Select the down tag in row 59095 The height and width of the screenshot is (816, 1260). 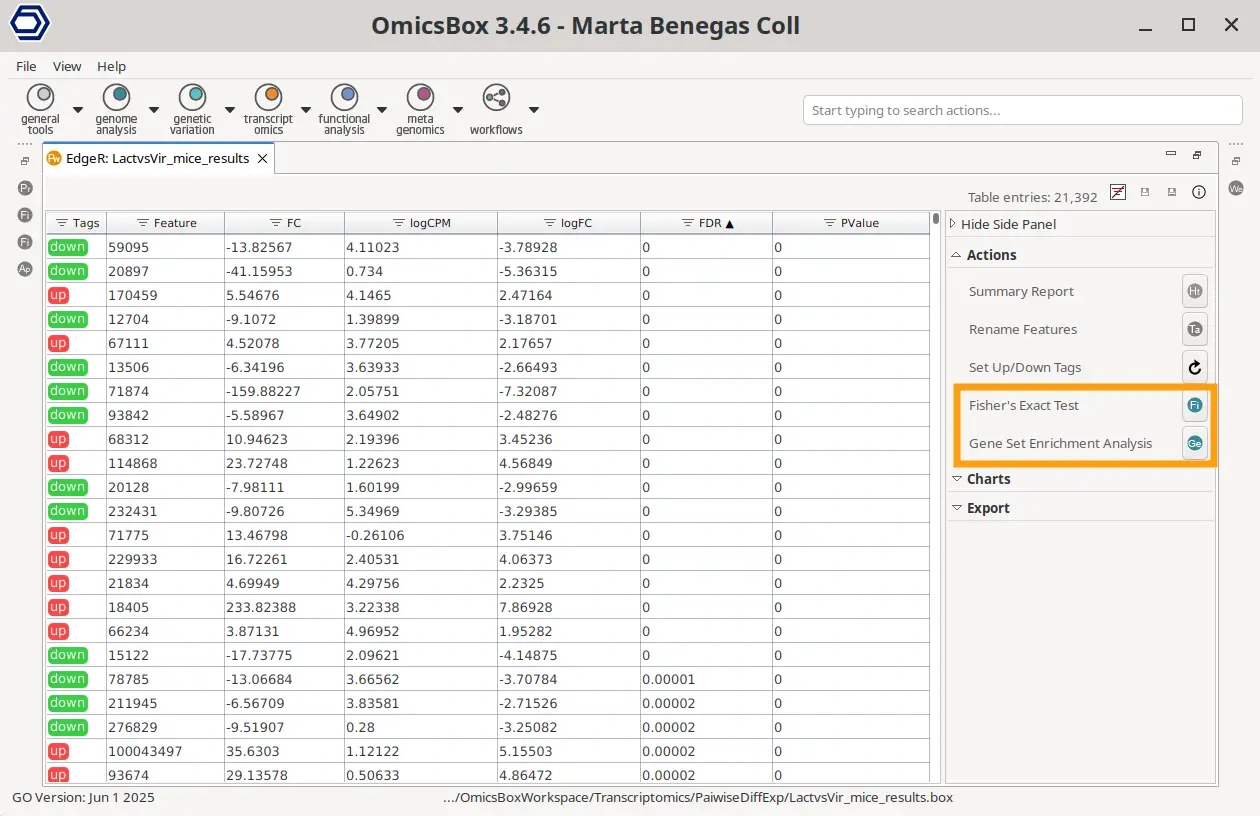[x=67, y=247]
